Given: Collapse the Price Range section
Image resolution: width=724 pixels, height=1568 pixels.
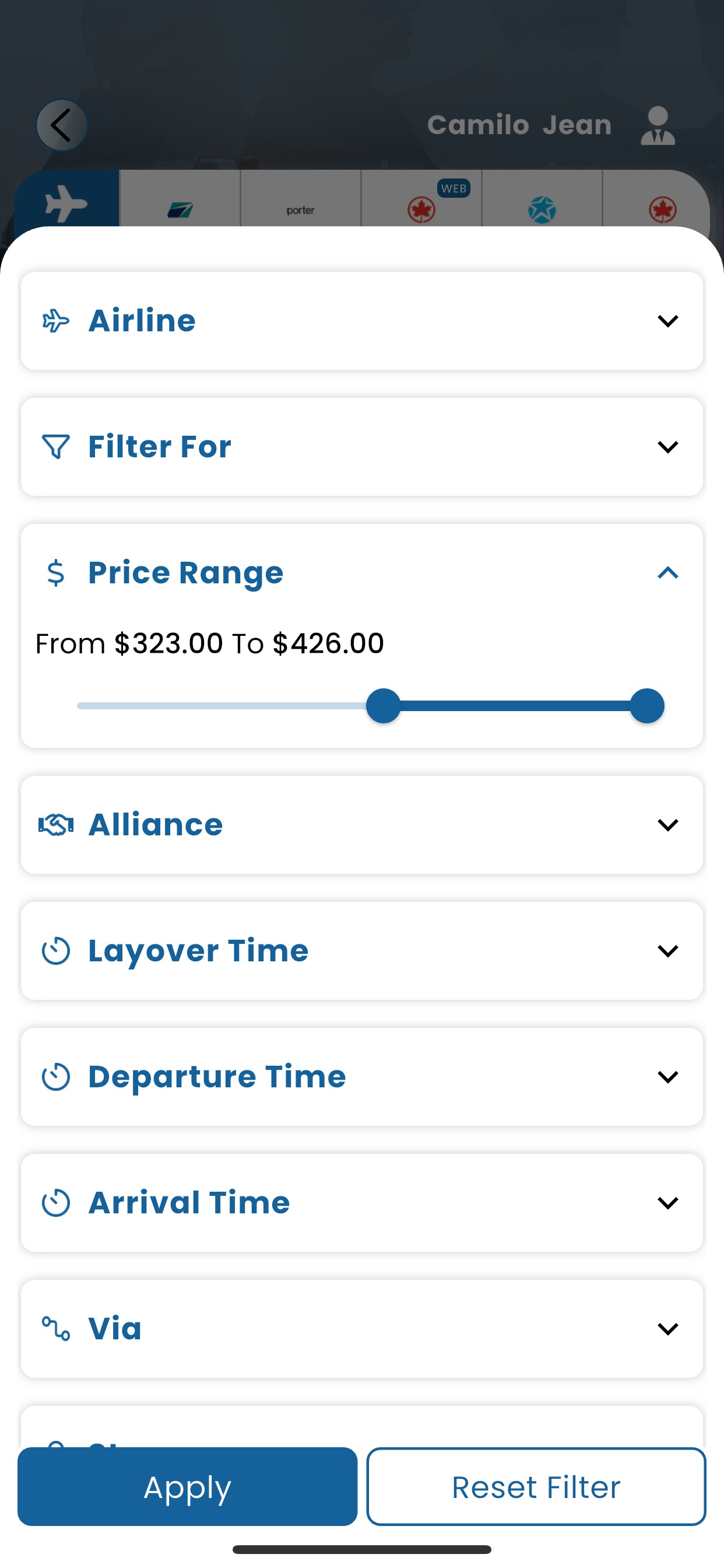Looking at the screenshot, I should pyautogui.click(x=667, y=573).
